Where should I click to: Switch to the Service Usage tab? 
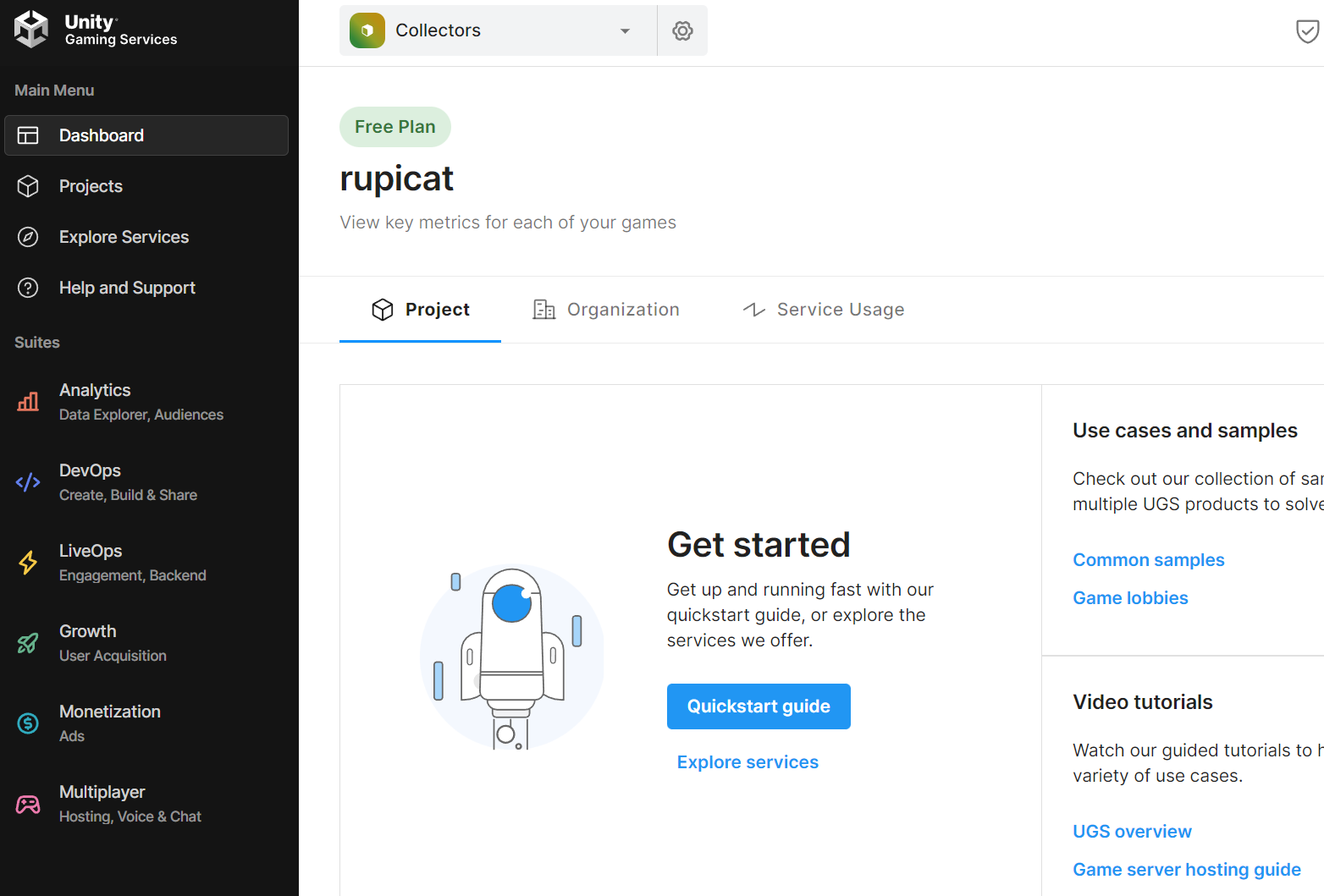[824, 310]
